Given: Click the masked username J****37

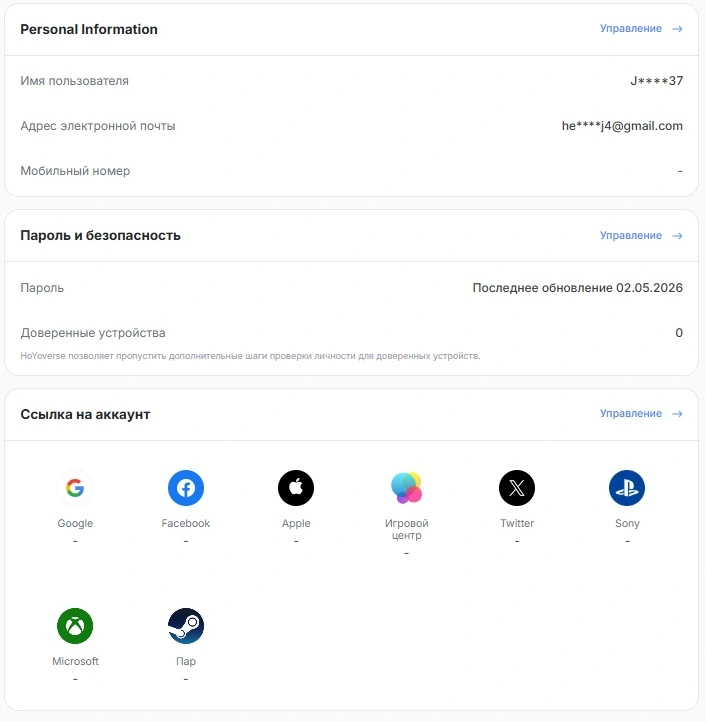Looking at the screenshot, I should pos(656,81).
